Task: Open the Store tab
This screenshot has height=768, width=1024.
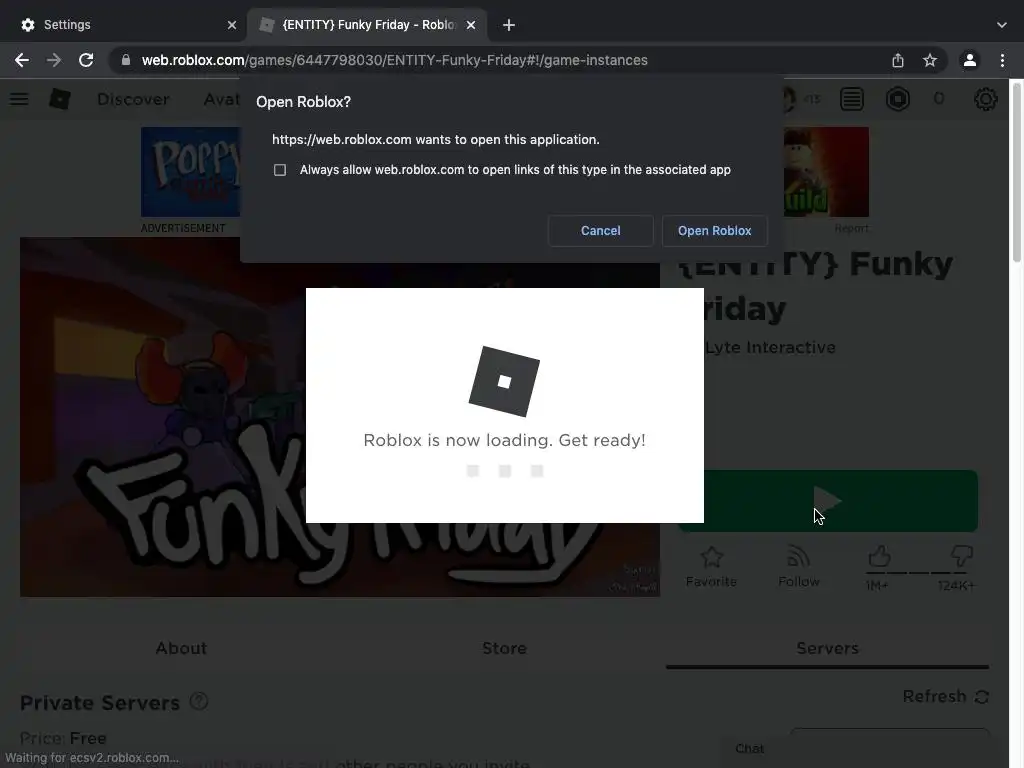Action: click(x=504, y=648)
